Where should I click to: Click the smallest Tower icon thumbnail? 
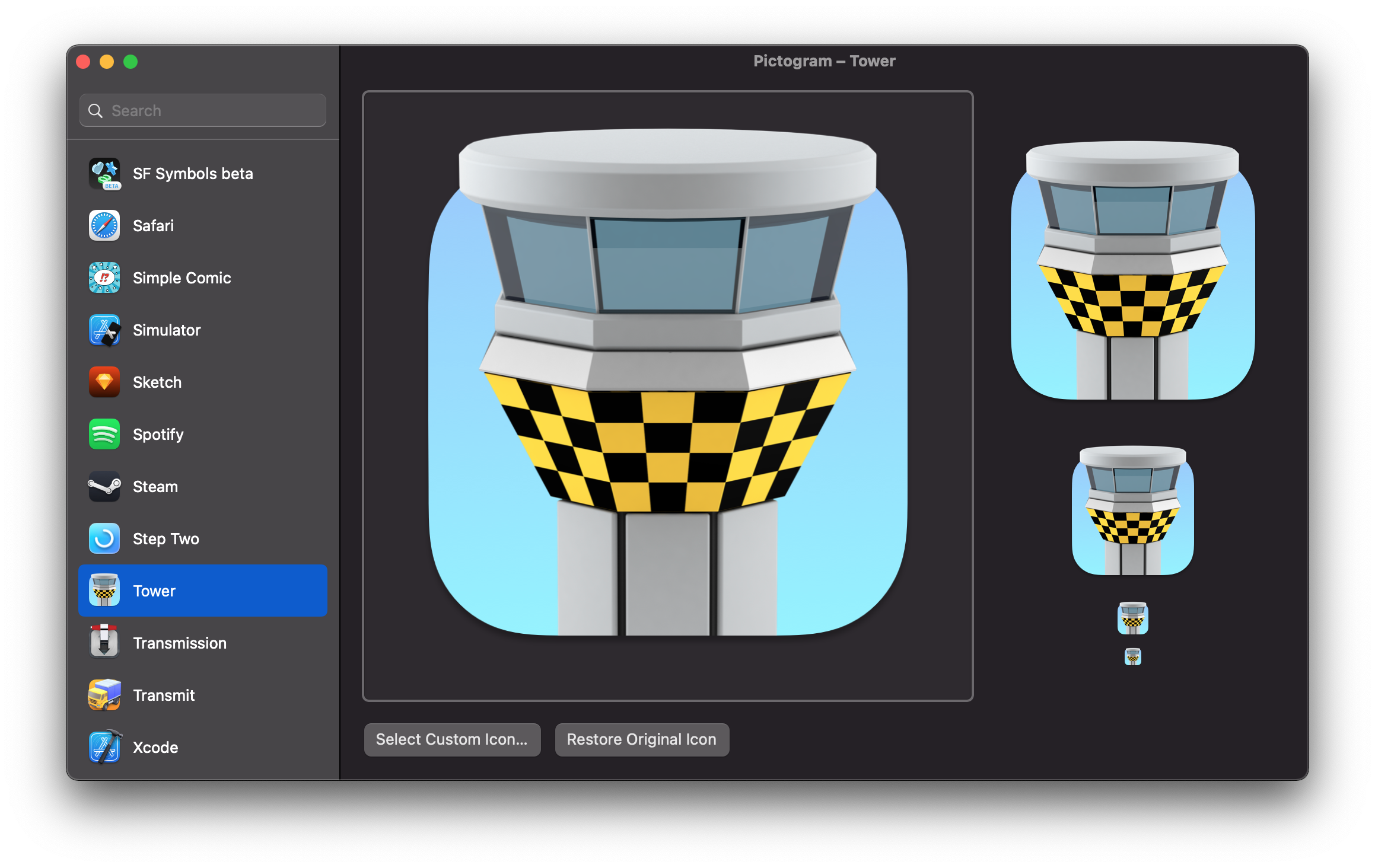(x=1132, y=656)
